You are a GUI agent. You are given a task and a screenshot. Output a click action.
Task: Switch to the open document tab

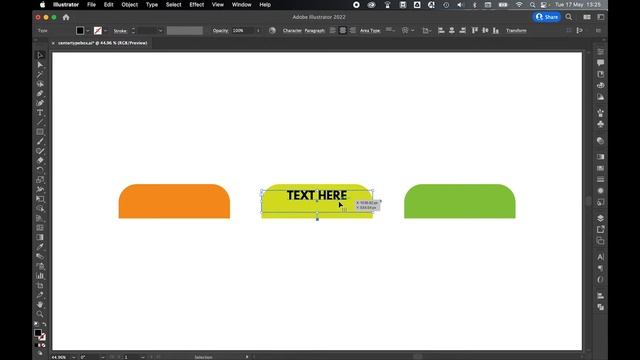coord(102,43)
